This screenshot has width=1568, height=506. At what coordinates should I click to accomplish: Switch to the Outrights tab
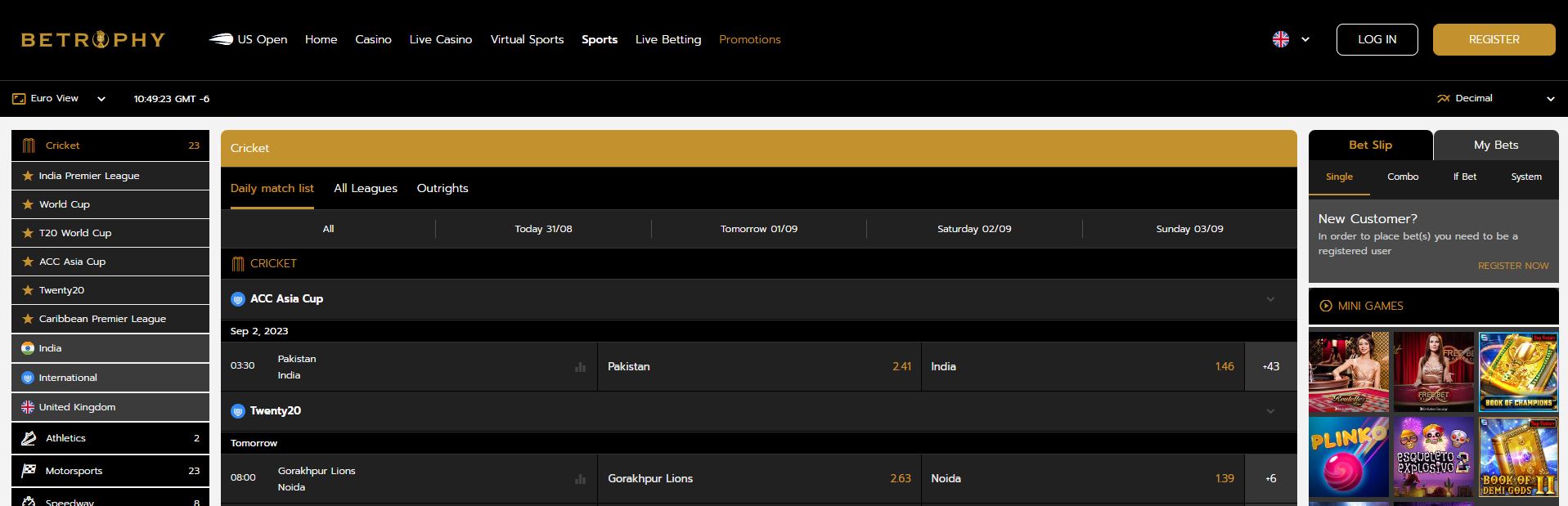[443, 188]
